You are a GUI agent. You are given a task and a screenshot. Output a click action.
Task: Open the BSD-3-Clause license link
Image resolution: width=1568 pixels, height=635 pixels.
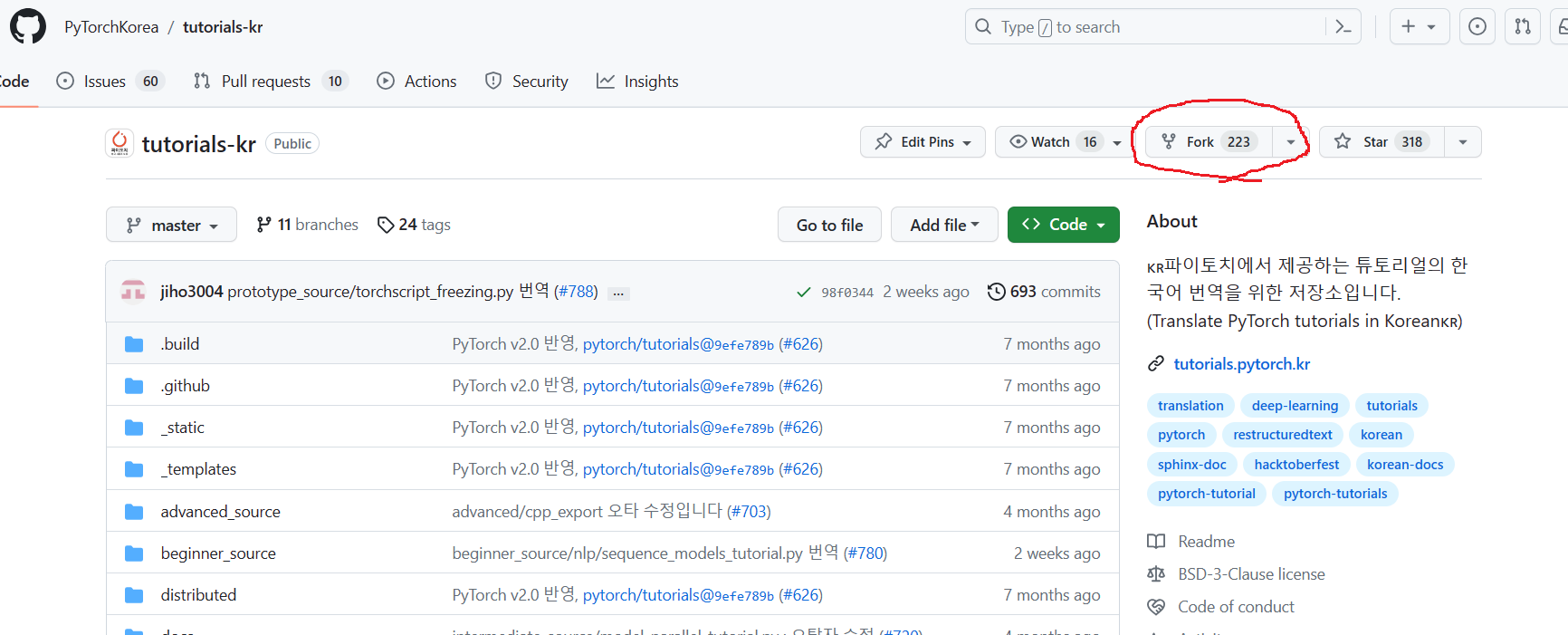click(1251, 574)
